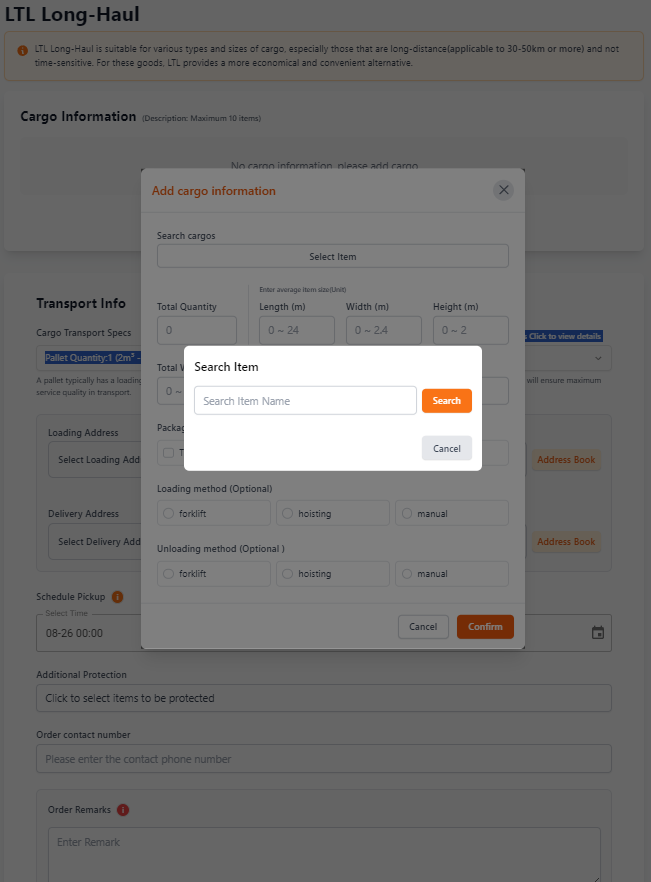Screen dimensions: 651x882
Task: Click info icon next to Schedule Pickup
Action: coord(117,597)
